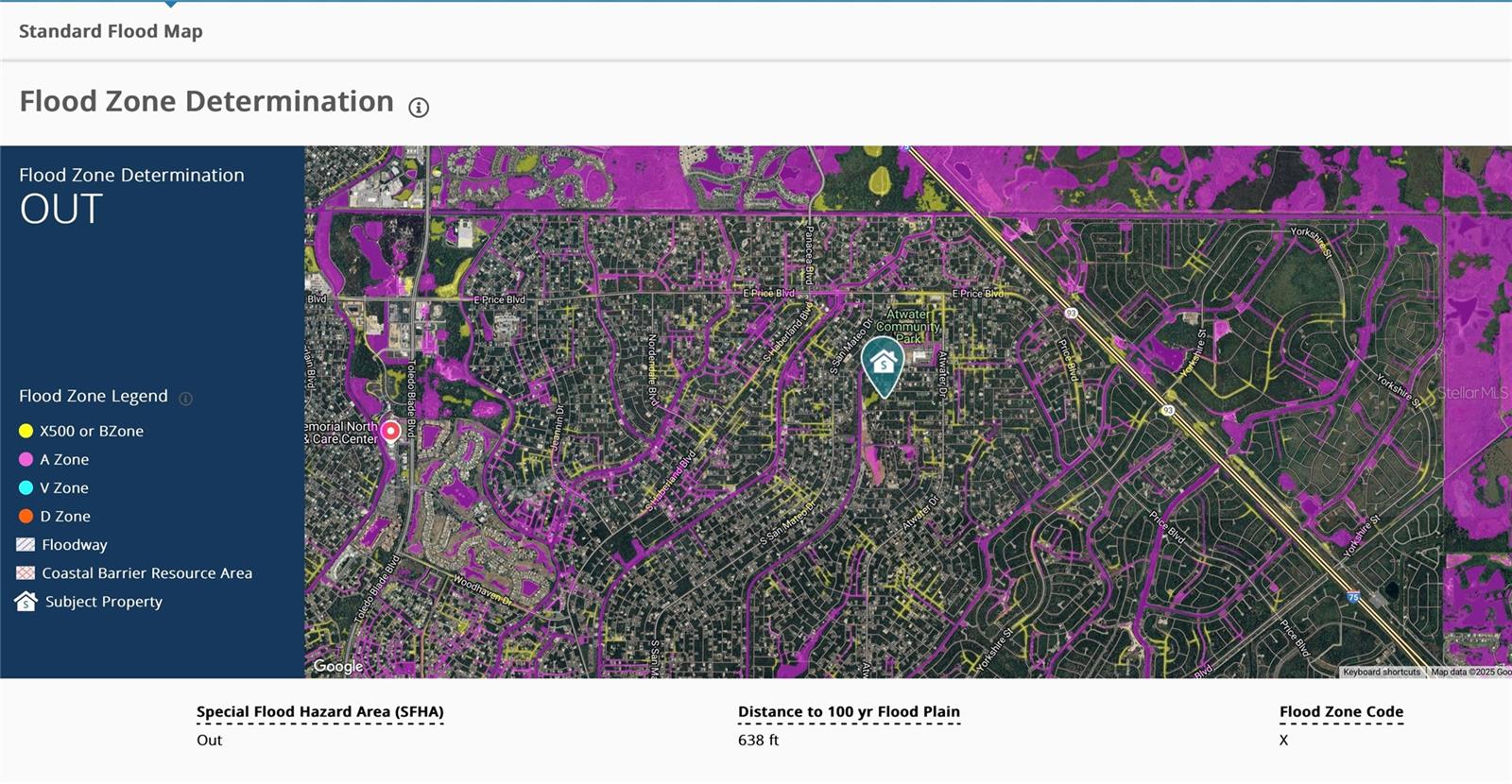Click the yellow X500 or BZone legend dot
The height and width of the screenshot is (784, 1512).
pos(26,431)
